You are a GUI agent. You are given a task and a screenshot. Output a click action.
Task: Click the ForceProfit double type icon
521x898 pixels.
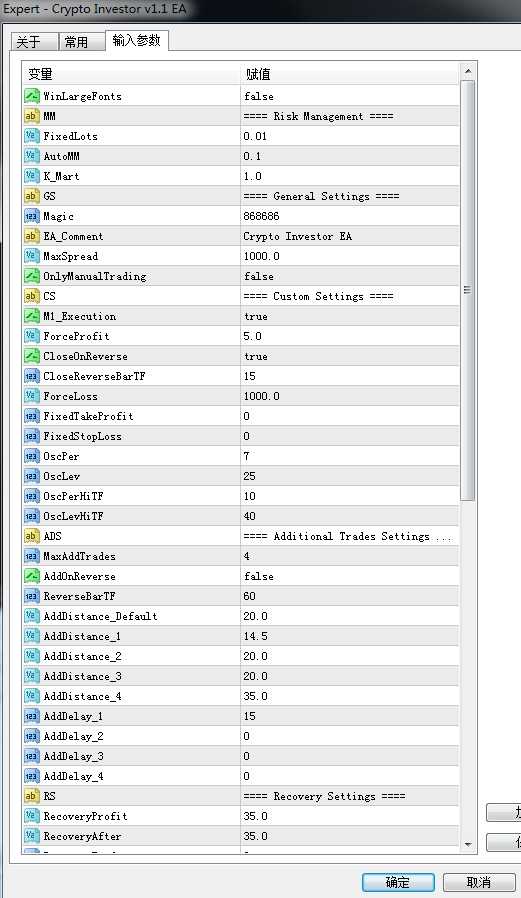pos(31,336)
